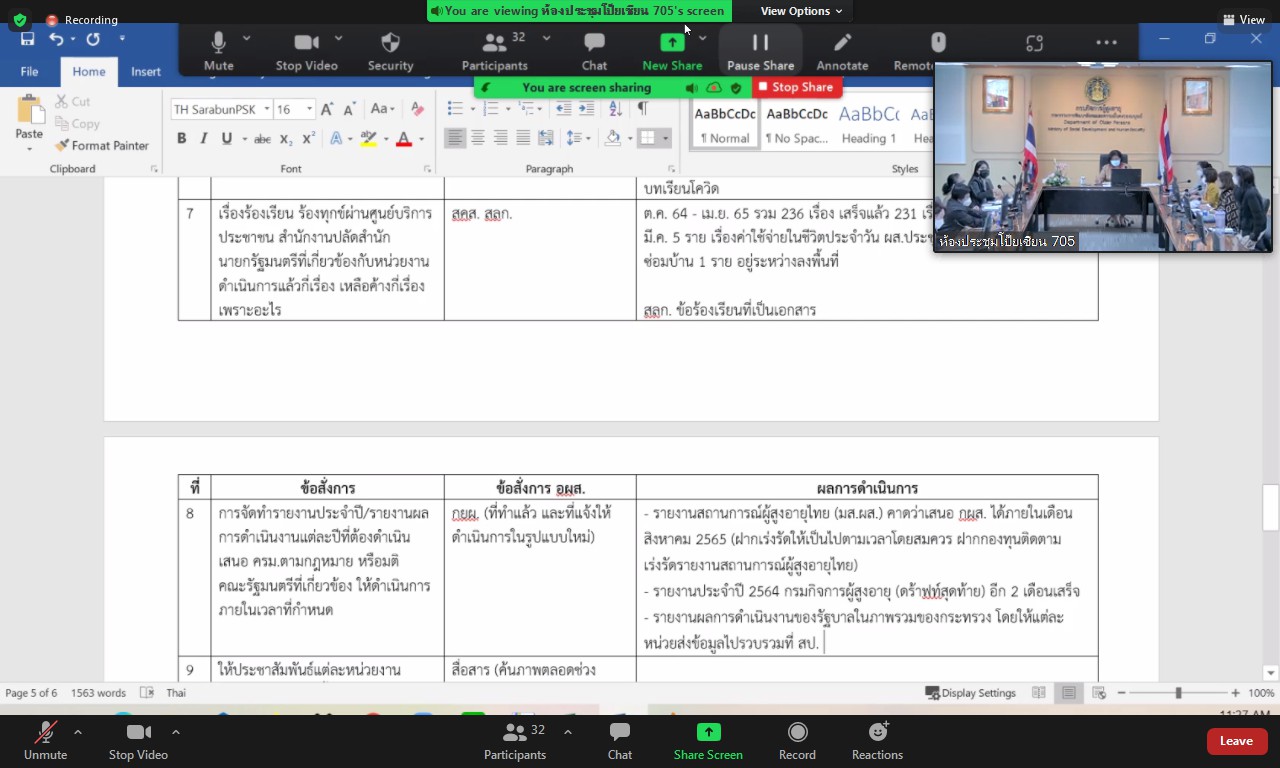This screenshot has width=1280, height=768.
Task: Switch to the Insert ribbon tab
Action: (x=145, y=72)
